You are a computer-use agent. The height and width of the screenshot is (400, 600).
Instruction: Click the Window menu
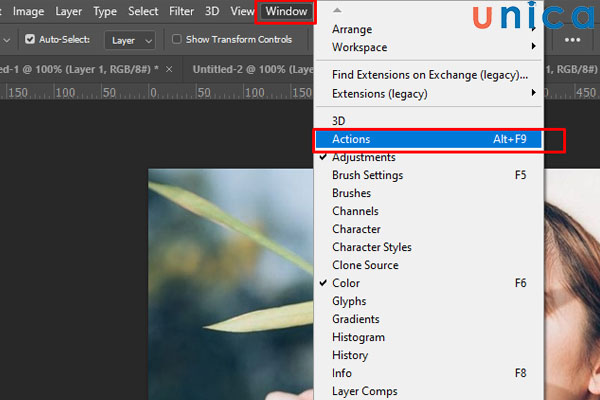pyautogui.click(x=286, y=11)
